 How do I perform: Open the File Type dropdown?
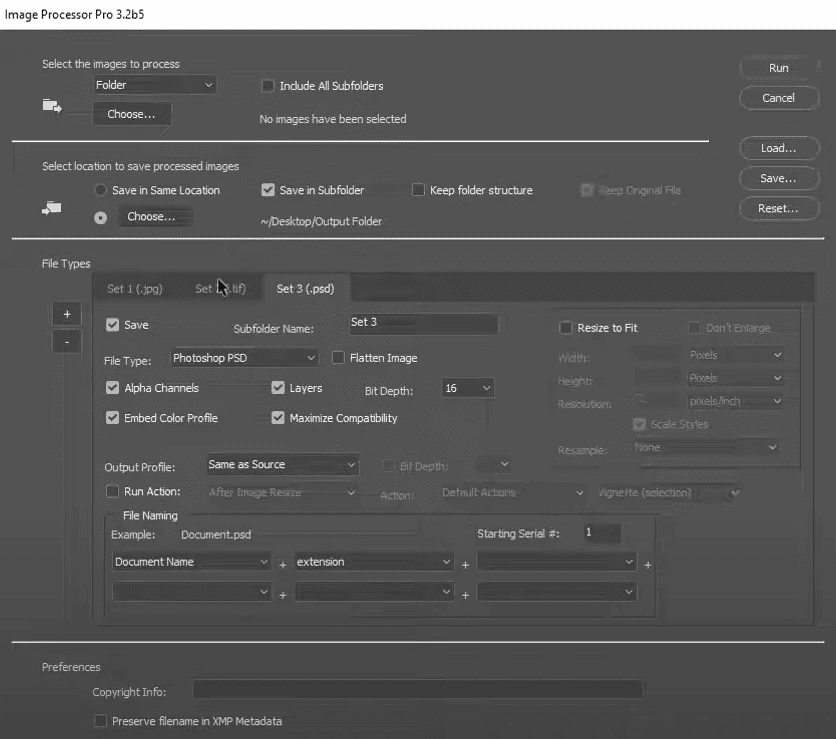[244, 357]
